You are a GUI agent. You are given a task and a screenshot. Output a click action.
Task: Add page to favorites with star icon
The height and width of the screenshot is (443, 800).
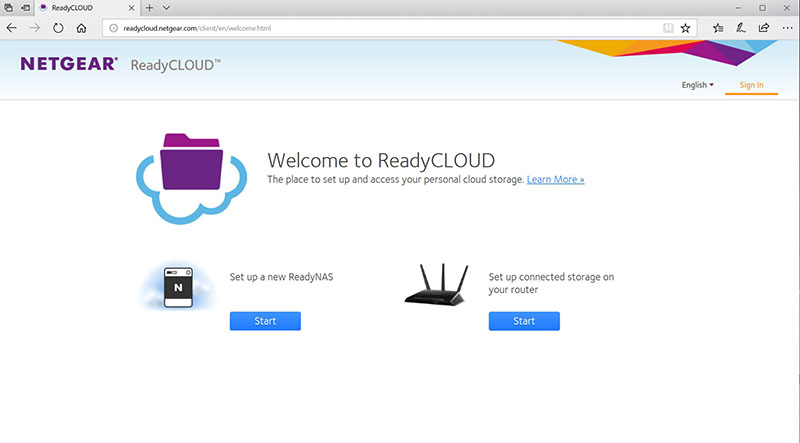[x=685, y=28]
